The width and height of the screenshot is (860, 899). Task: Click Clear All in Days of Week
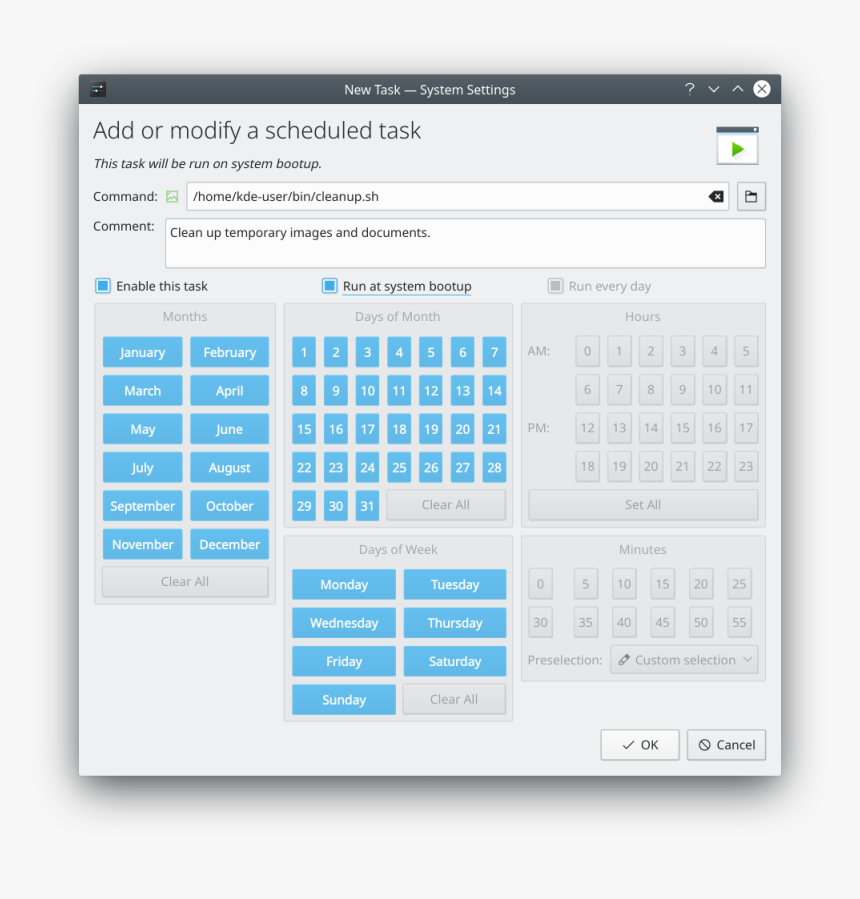(454, 699)
